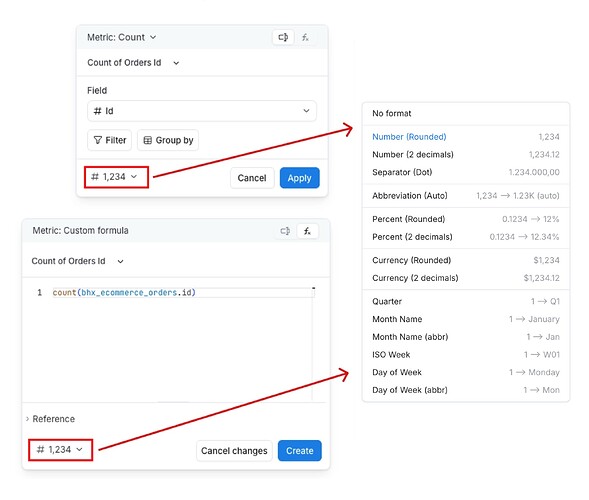Open 1,234 format dropdown in Count panel

click(x=116, y=177)
